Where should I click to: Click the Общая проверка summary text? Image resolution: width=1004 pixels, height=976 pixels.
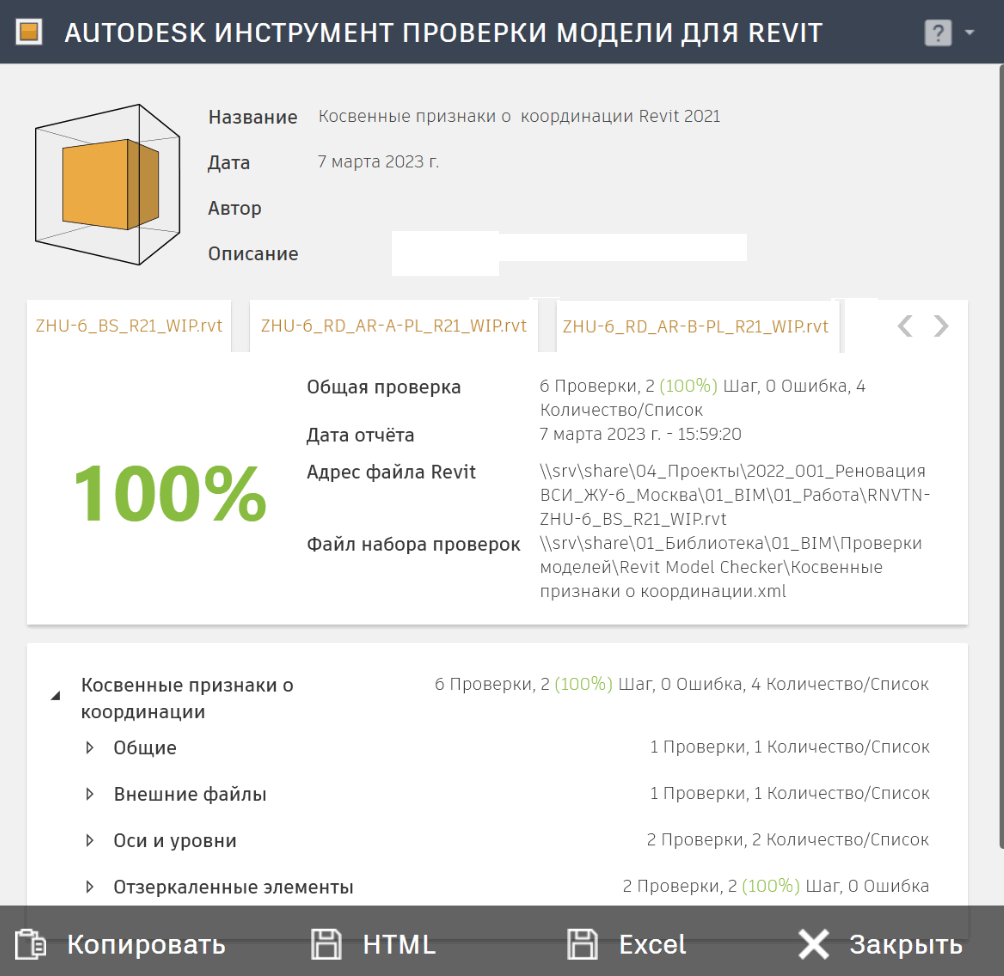click(x=702, y=398)
